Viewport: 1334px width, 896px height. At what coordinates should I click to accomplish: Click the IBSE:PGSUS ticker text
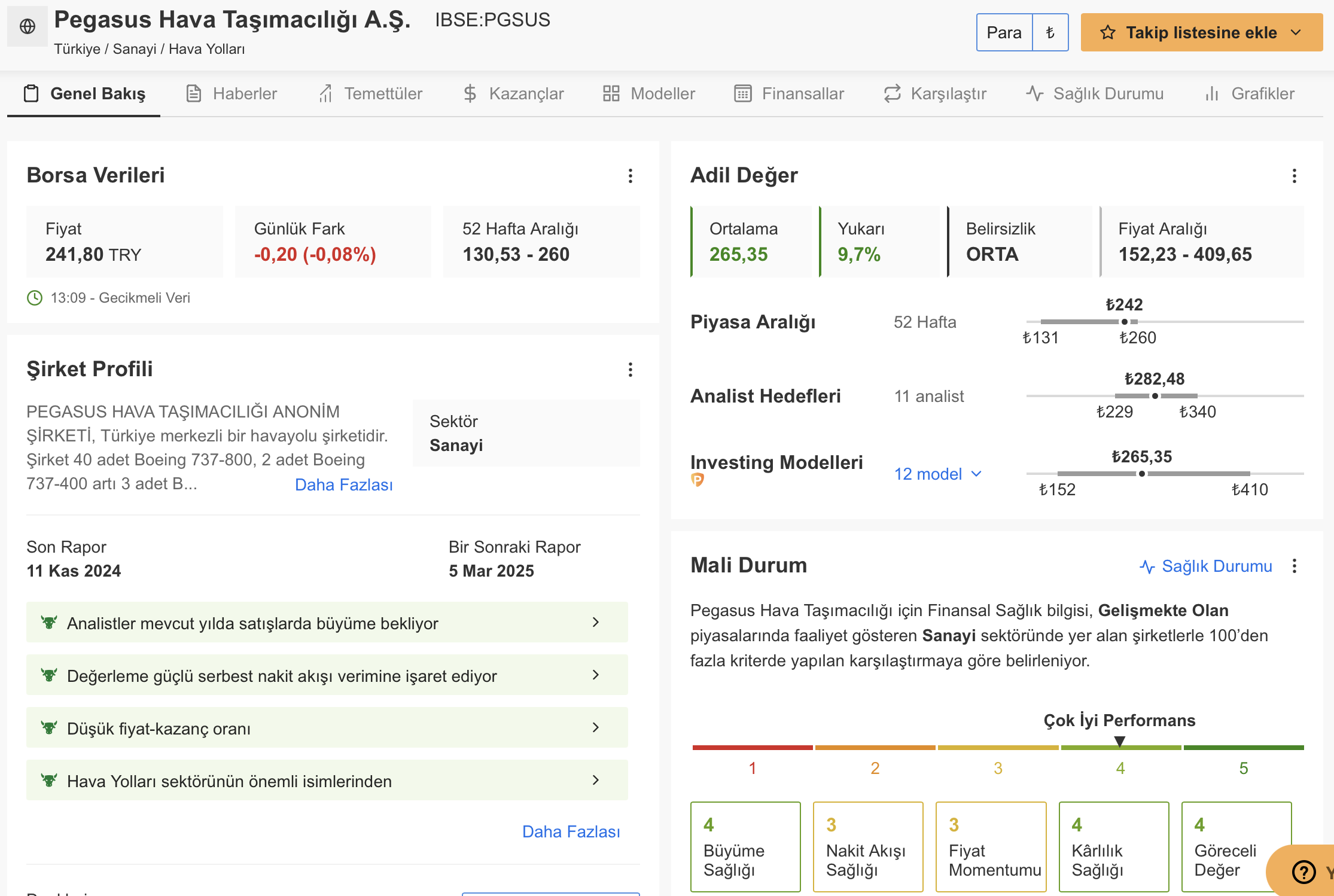(x=492, y=20)
